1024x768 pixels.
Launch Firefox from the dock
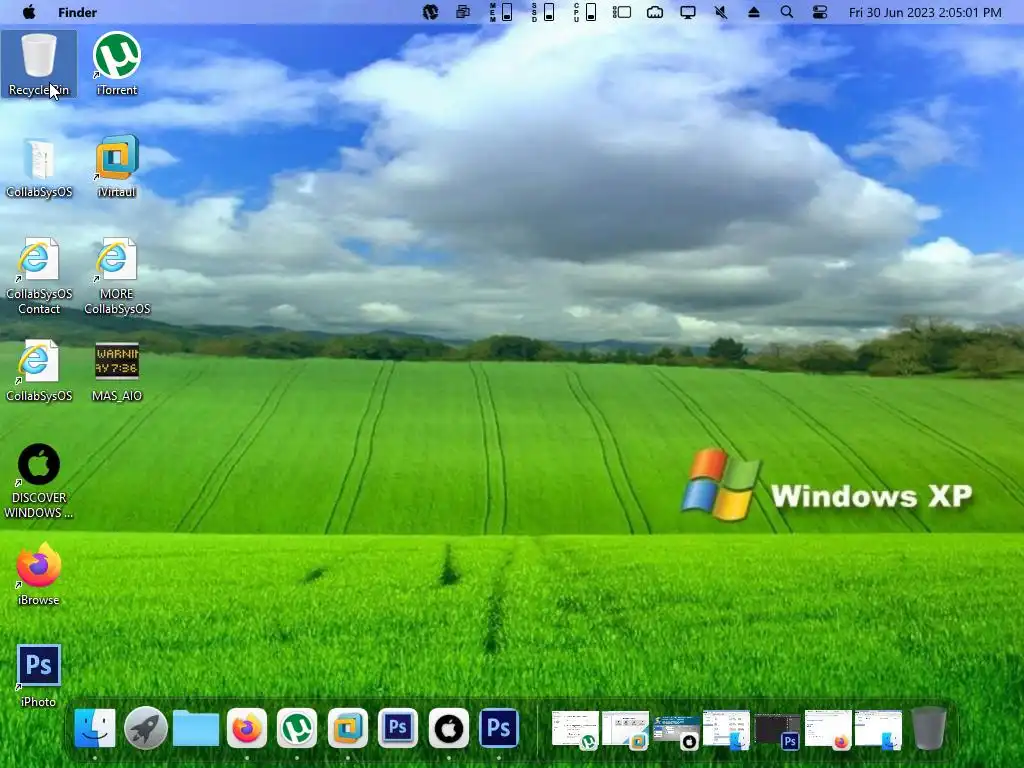coord(247,728)
